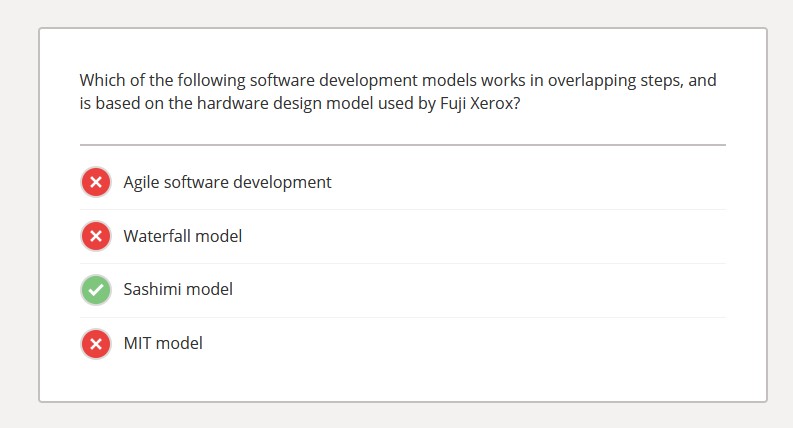This screenshot has height=428, width=793.
Task: Click the red X icon beside Agile software development
Action: pyautogui.click(x=95, y=182)
